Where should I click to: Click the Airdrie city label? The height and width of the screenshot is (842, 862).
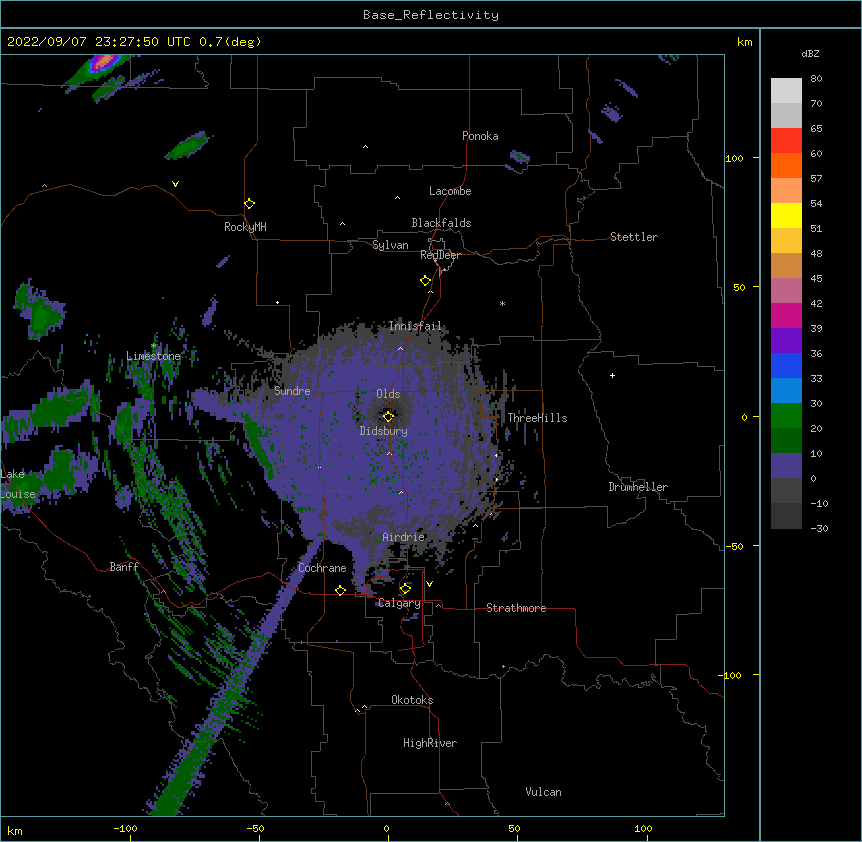pyautogui.click(x=404, y=537)
